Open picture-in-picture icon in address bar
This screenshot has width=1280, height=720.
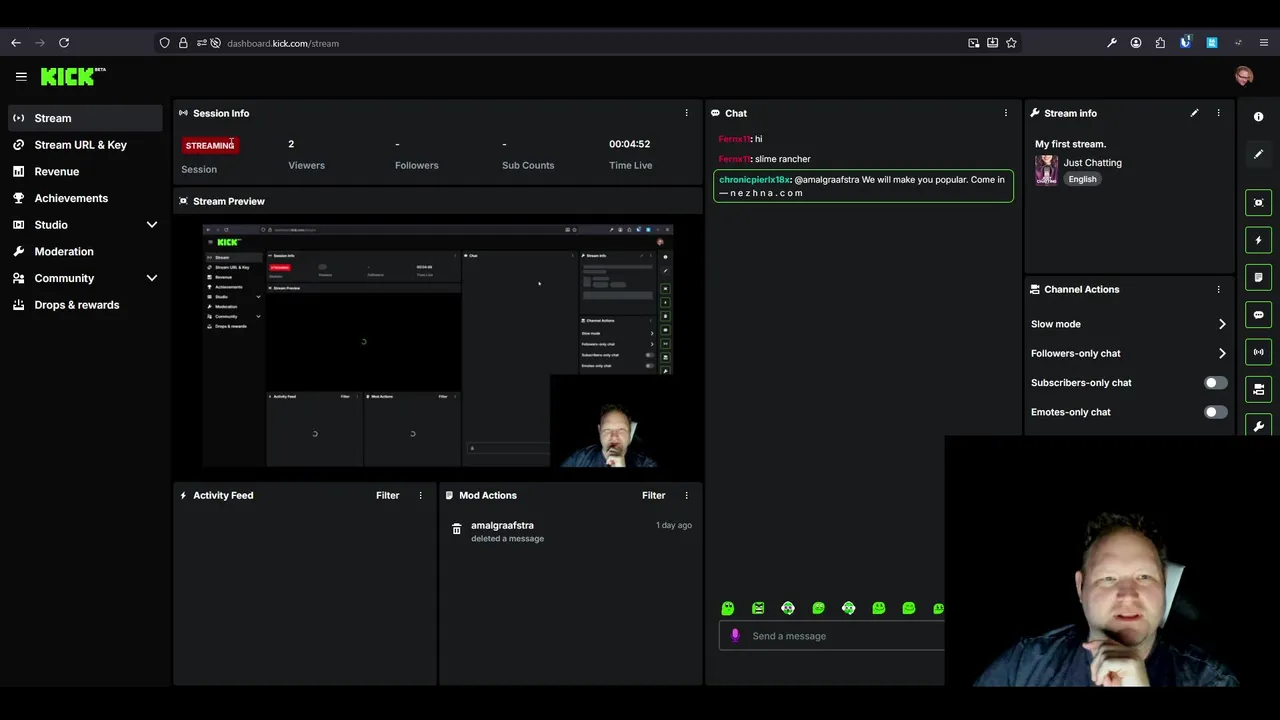(x=973, y=43)
